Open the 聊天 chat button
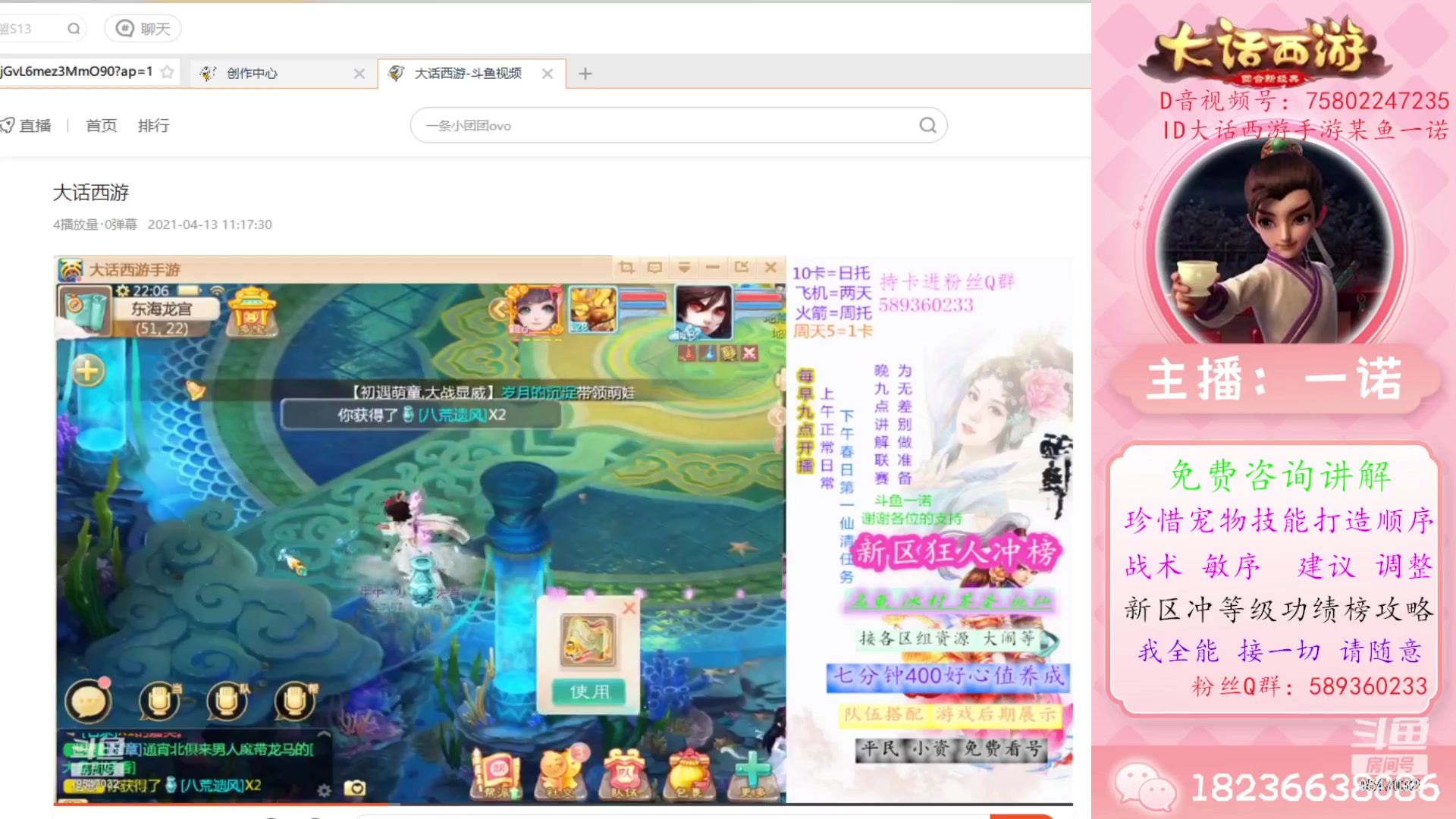 [143, 29]
